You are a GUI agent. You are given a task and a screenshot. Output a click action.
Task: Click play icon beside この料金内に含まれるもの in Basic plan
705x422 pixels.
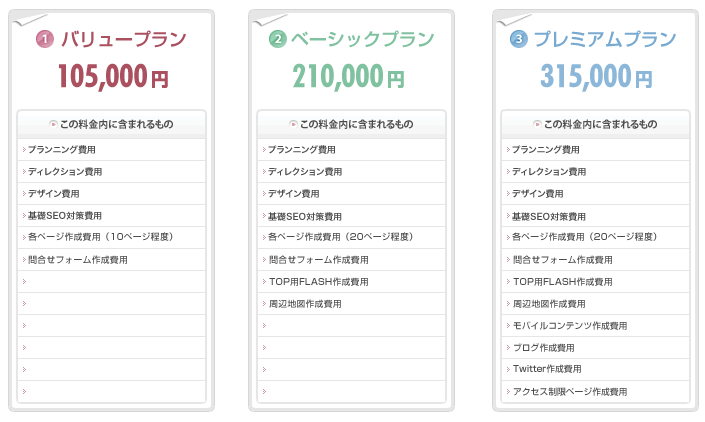tap(294, 124)
